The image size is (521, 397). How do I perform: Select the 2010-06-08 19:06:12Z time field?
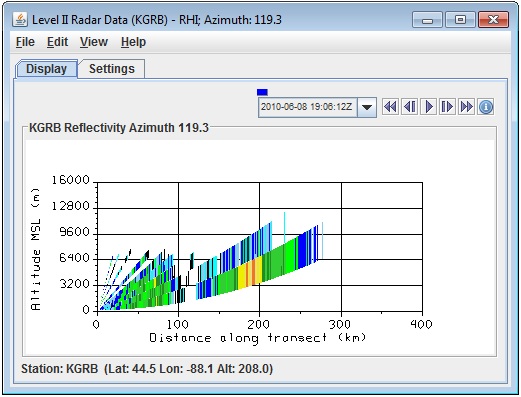click(307, 107)
